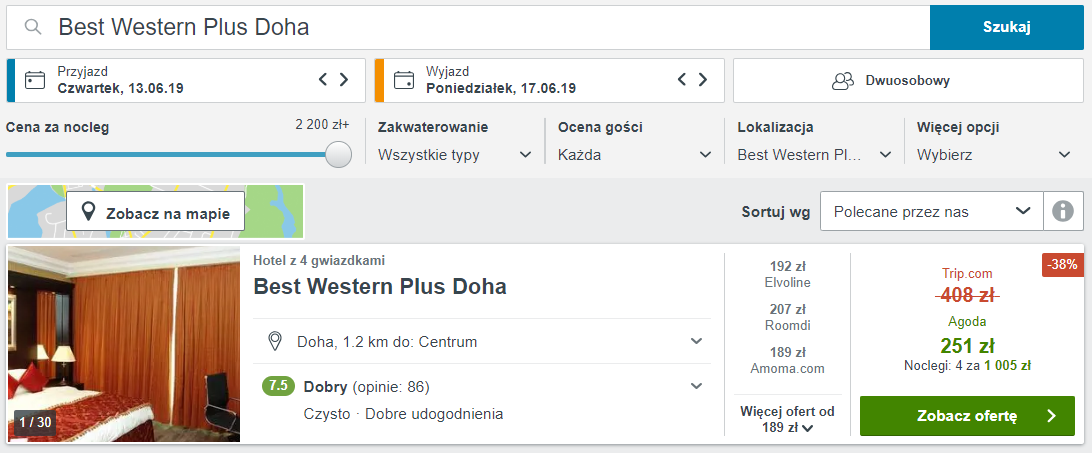Image resolution: width=1092 pixels, height=453 pixels.
Task: Open the Więcej opcji Wybierz dropdown
Action: pyautogui.click(x=994, y=155)
